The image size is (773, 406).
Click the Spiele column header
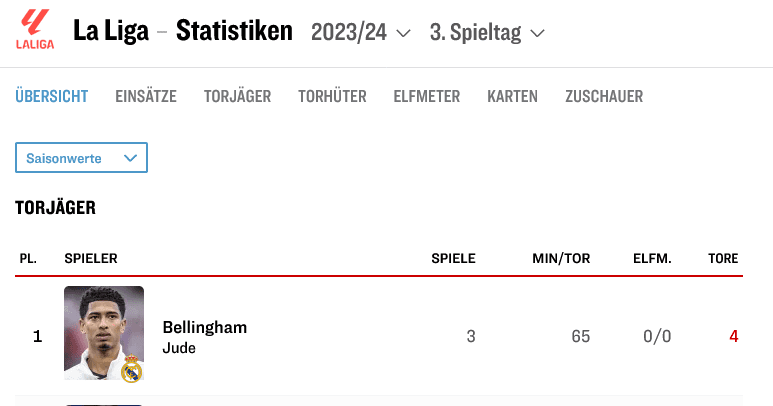click(x=453, y=258)
